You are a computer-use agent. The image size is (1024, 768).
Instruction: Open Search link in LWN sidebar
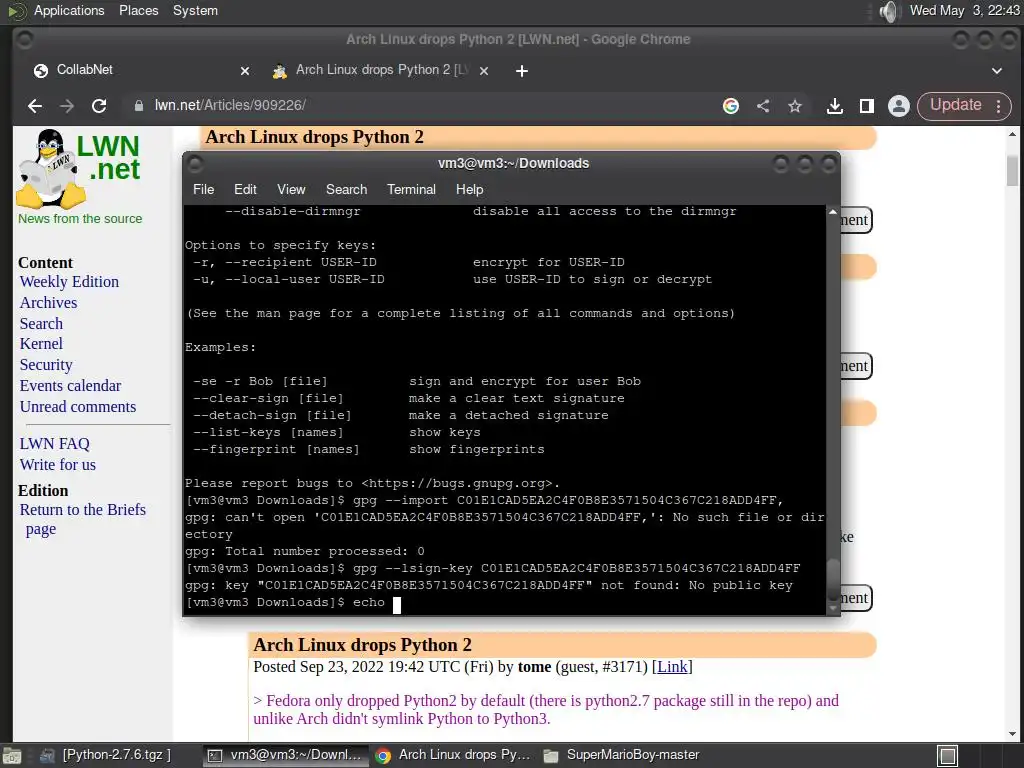pyautogui.click(x=41, y=324)
